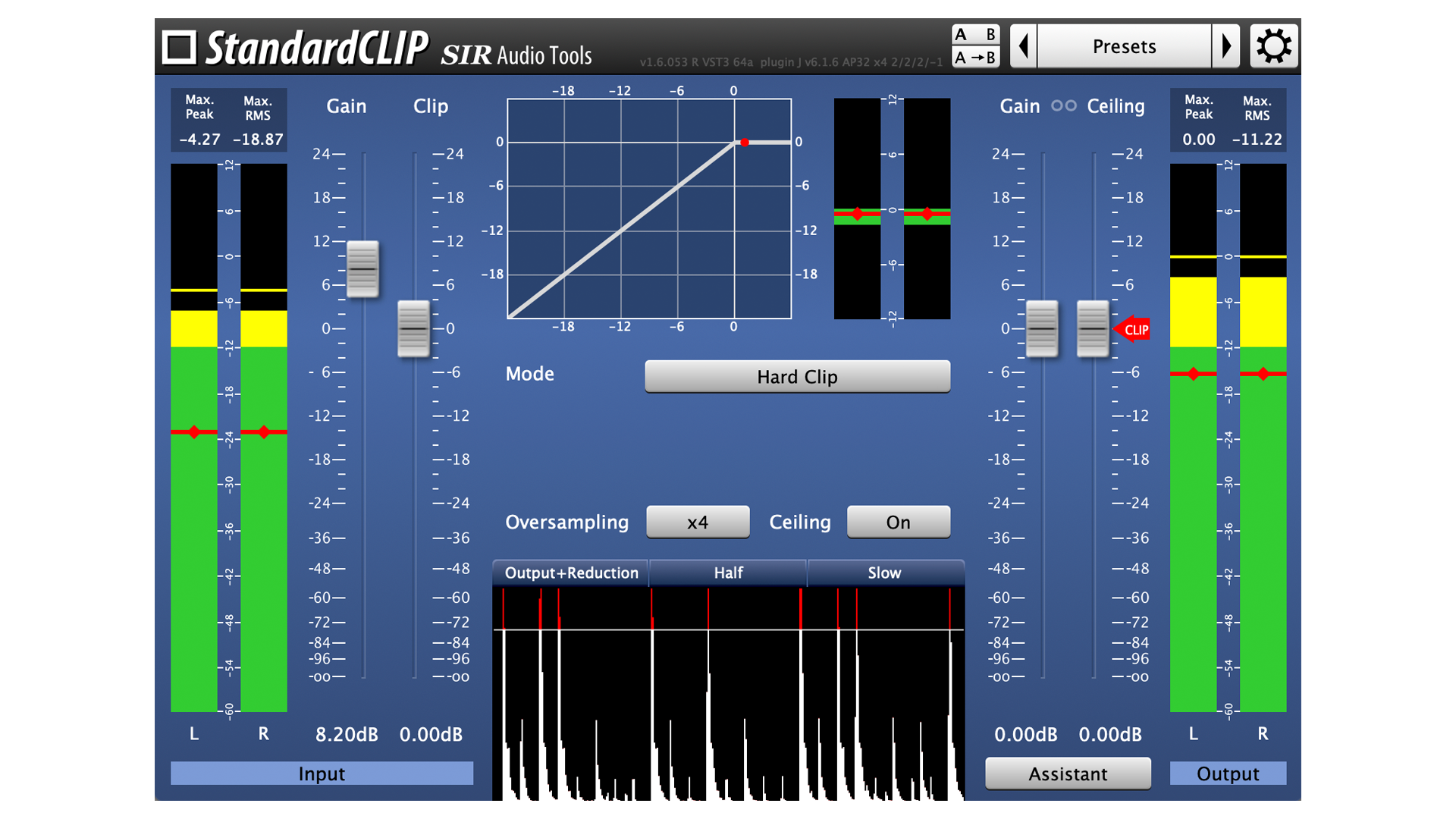Image resolution: width=1456 pixels, height=819 pixels.
Task: Click the input Clip slider handle
Action: pyautogui.click(x=413, y=329)
